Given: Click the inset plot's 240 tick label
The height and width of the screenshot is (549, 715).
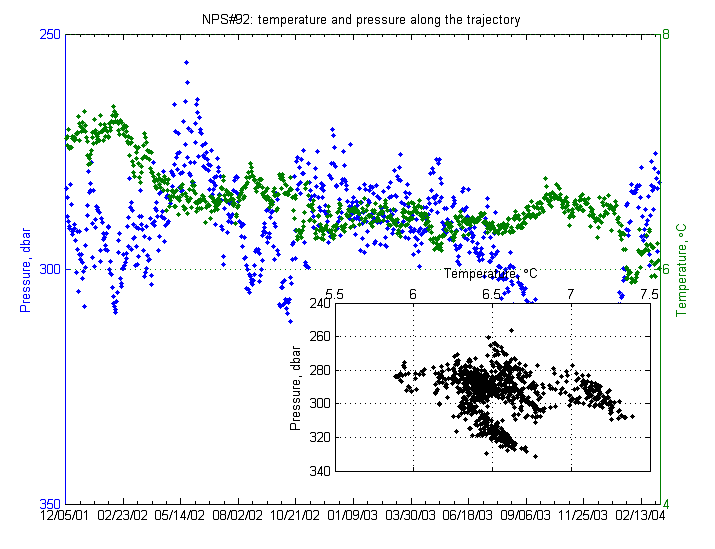Looking at the screenshot, I should tap(319, 303).
